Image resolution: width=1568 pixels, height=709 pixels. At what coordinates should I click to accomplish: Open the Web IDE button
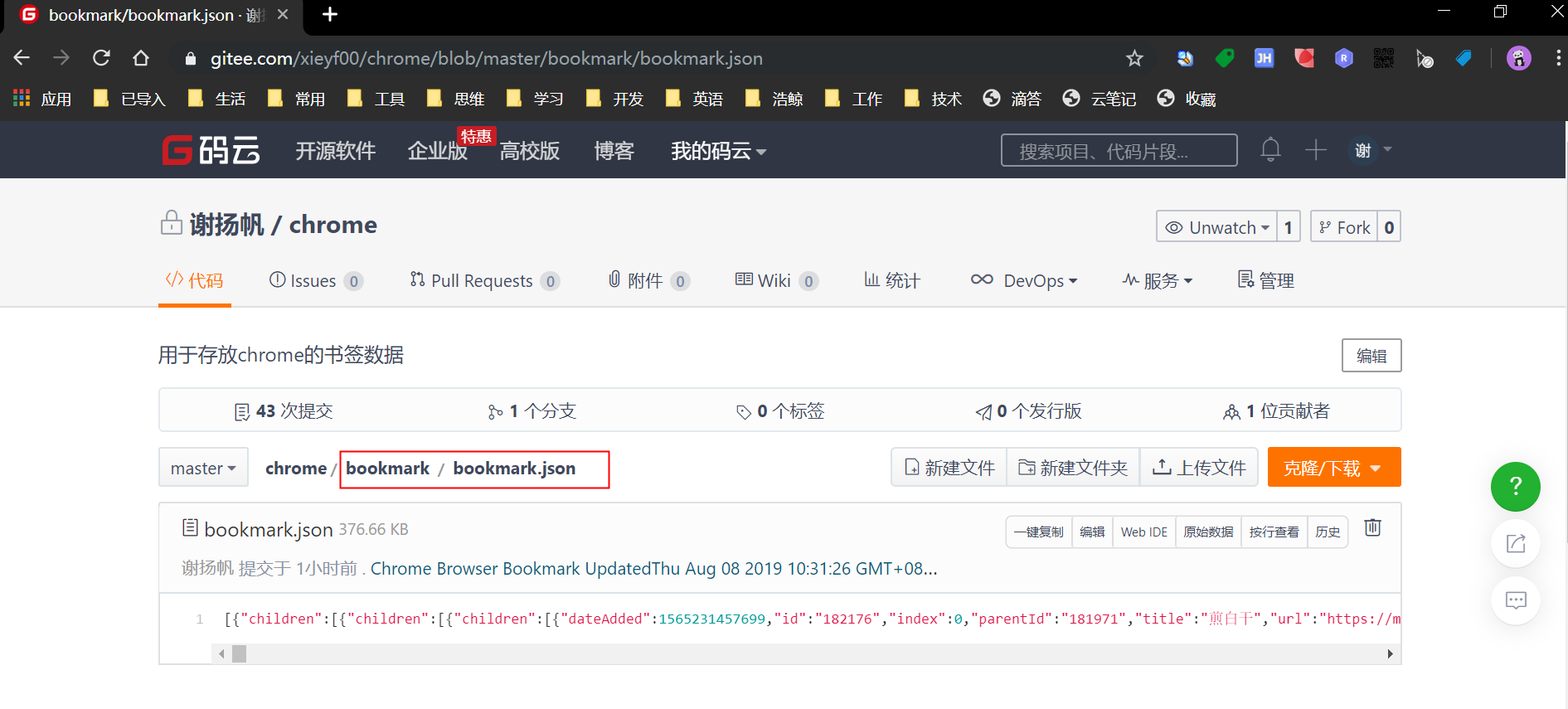coord(1143,532)
